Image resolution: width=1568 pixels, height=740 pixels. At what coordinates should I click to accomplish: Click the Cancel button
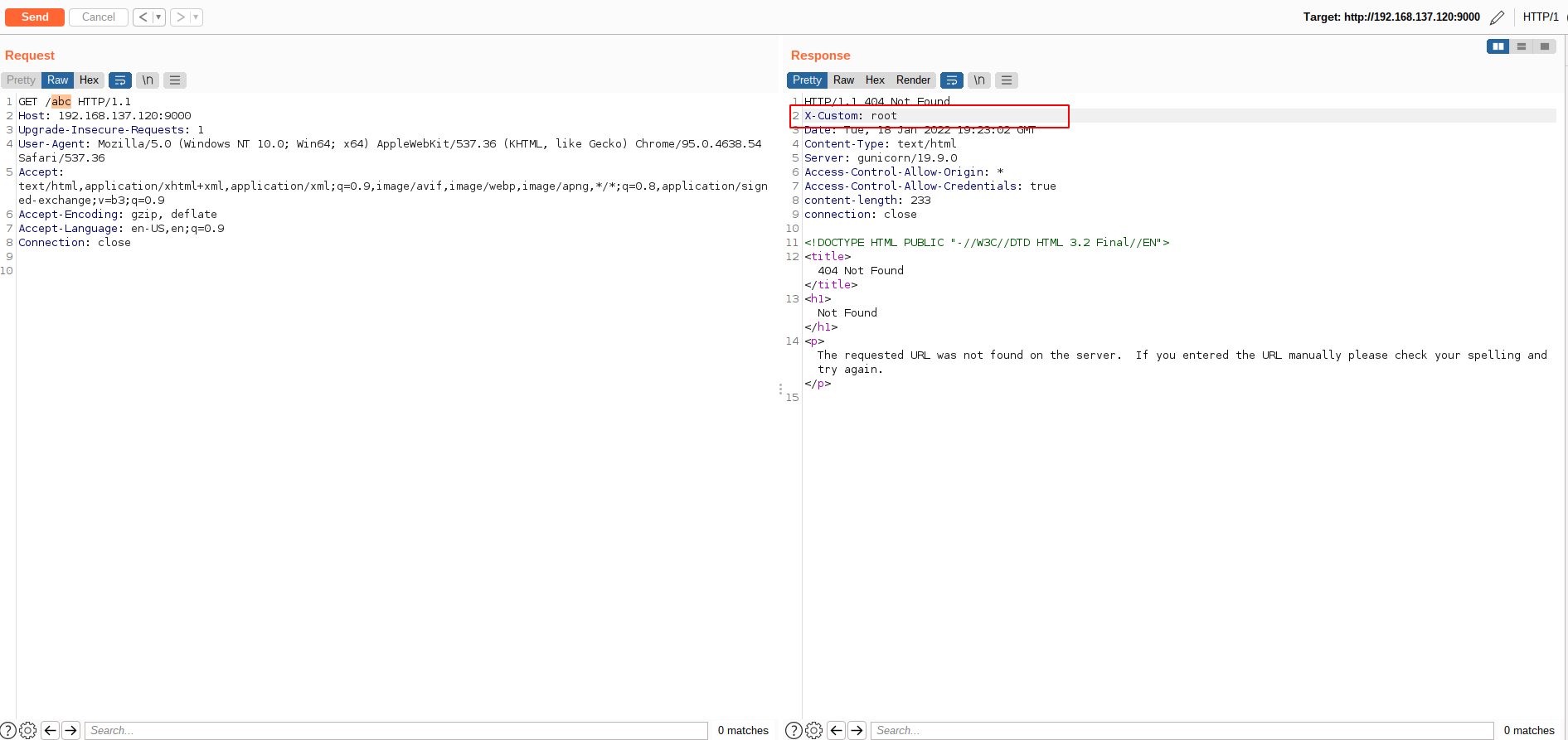coord(99,17)
